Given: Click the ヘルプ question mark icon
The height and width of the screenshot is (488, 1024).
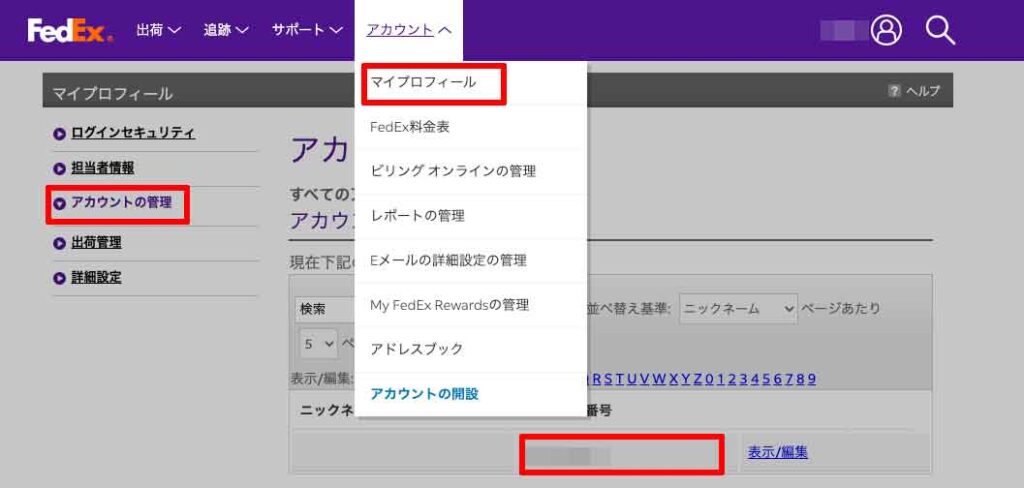Looking at the screenshot, I should [894, 91].
